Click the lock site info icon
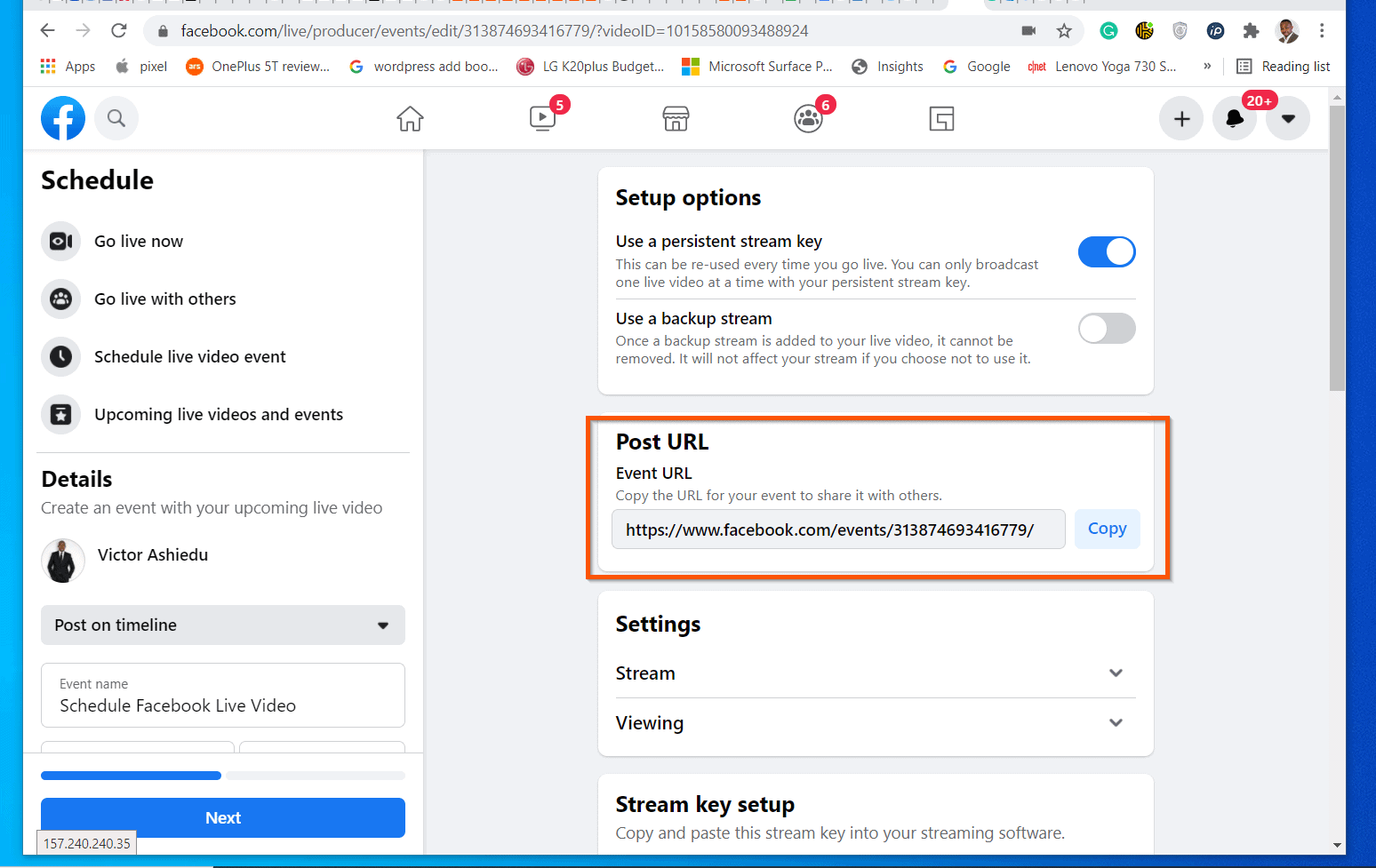The image size is (1376, 868). click(x=163, y=31)
